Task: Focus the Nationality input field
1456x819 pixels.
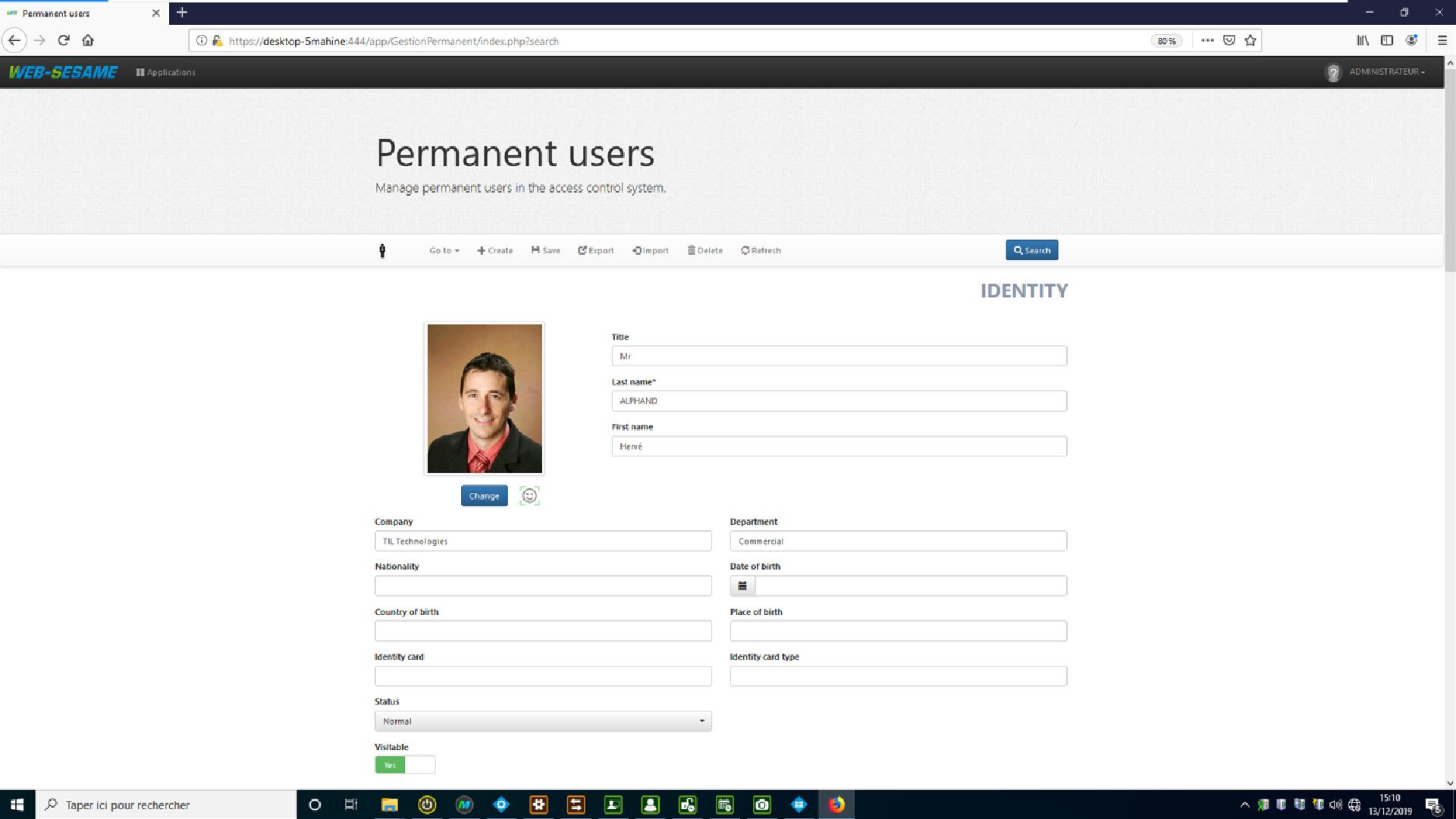Action: [543, 585]
